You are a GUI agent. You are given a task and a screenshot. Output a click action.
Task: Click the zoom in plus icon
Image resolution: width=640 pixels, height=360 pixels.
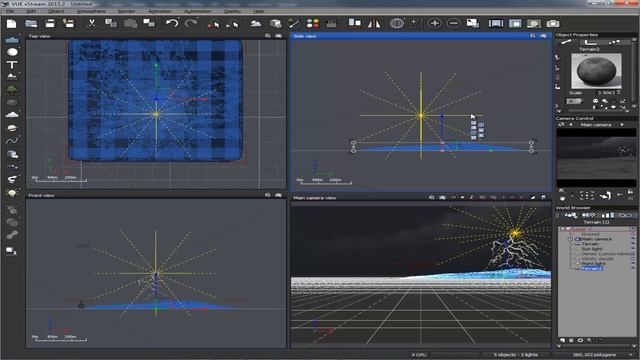pos(435,23)
